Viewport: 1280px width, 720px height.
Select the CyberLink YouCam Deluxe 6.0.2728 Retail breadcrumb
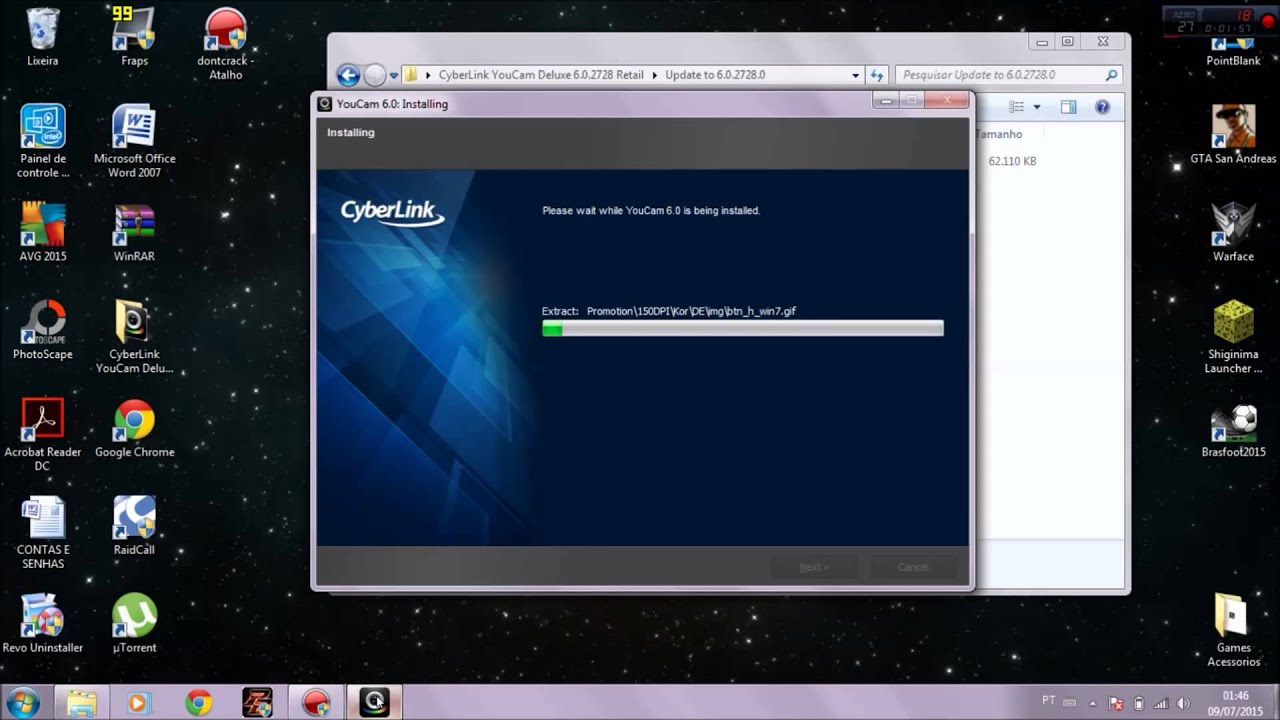click(541, 75)
